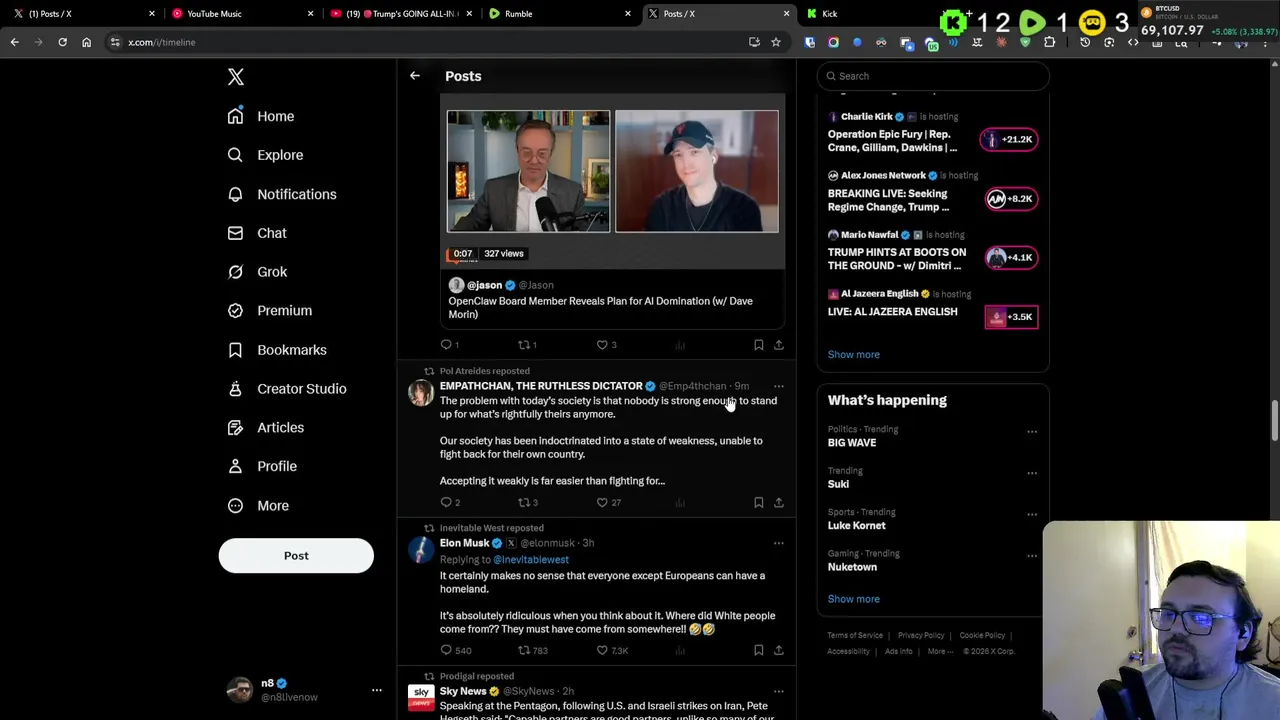Open left video thumbnail of man with microphone
Image resolution: width=1280 pixels, height=720 pixels.
coord(528,171)
